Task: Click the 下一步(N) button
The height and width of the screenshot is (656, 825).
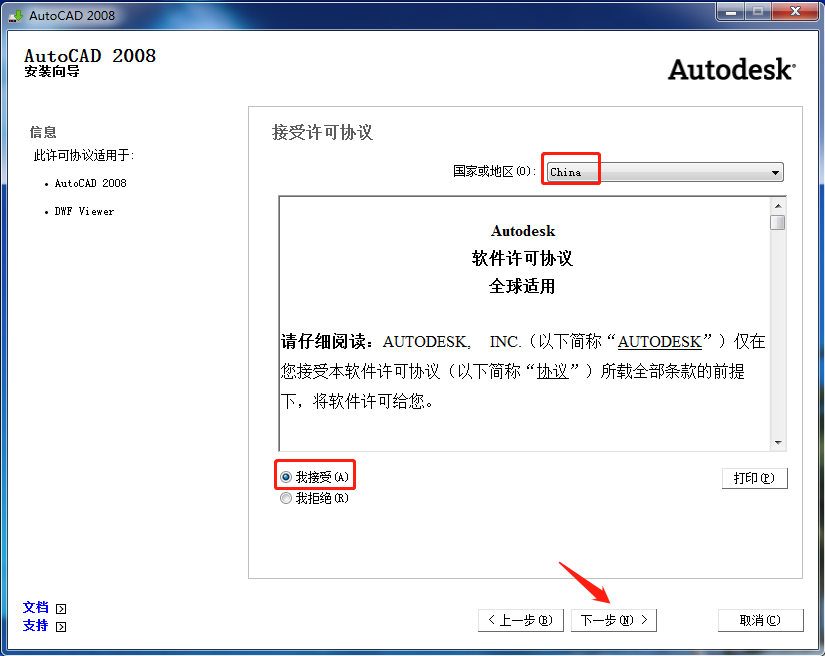Action: (613, 620)
